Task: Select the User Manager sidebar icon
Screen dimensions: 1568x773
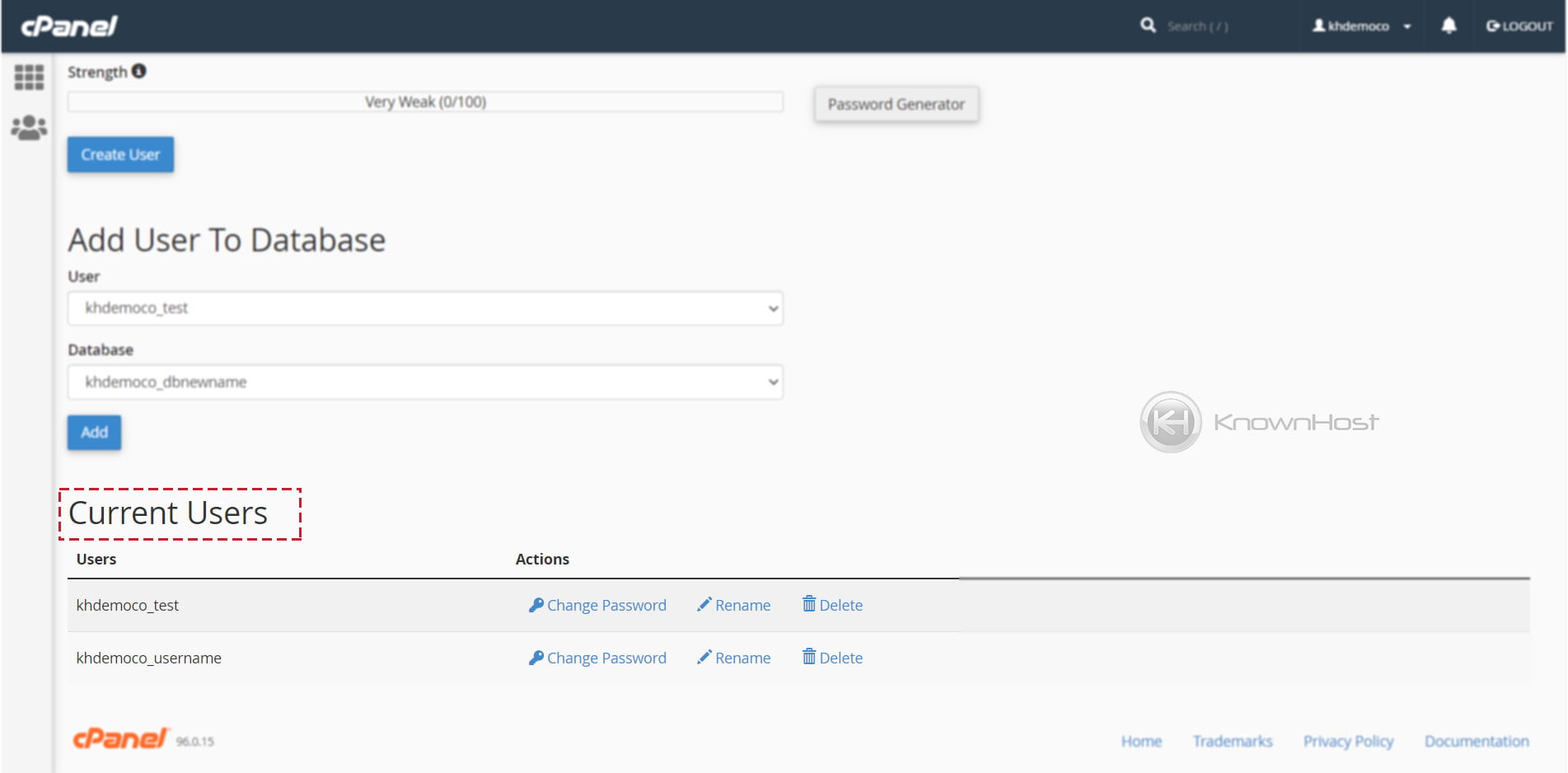Action: (x=28, y=126)
